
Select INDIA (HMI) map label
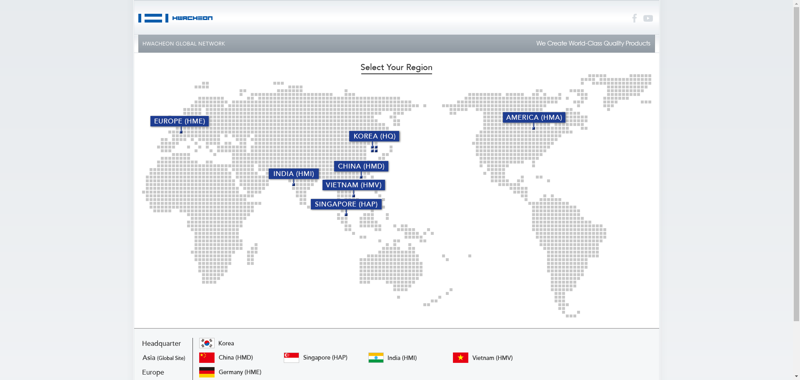(x=294, y=174)
